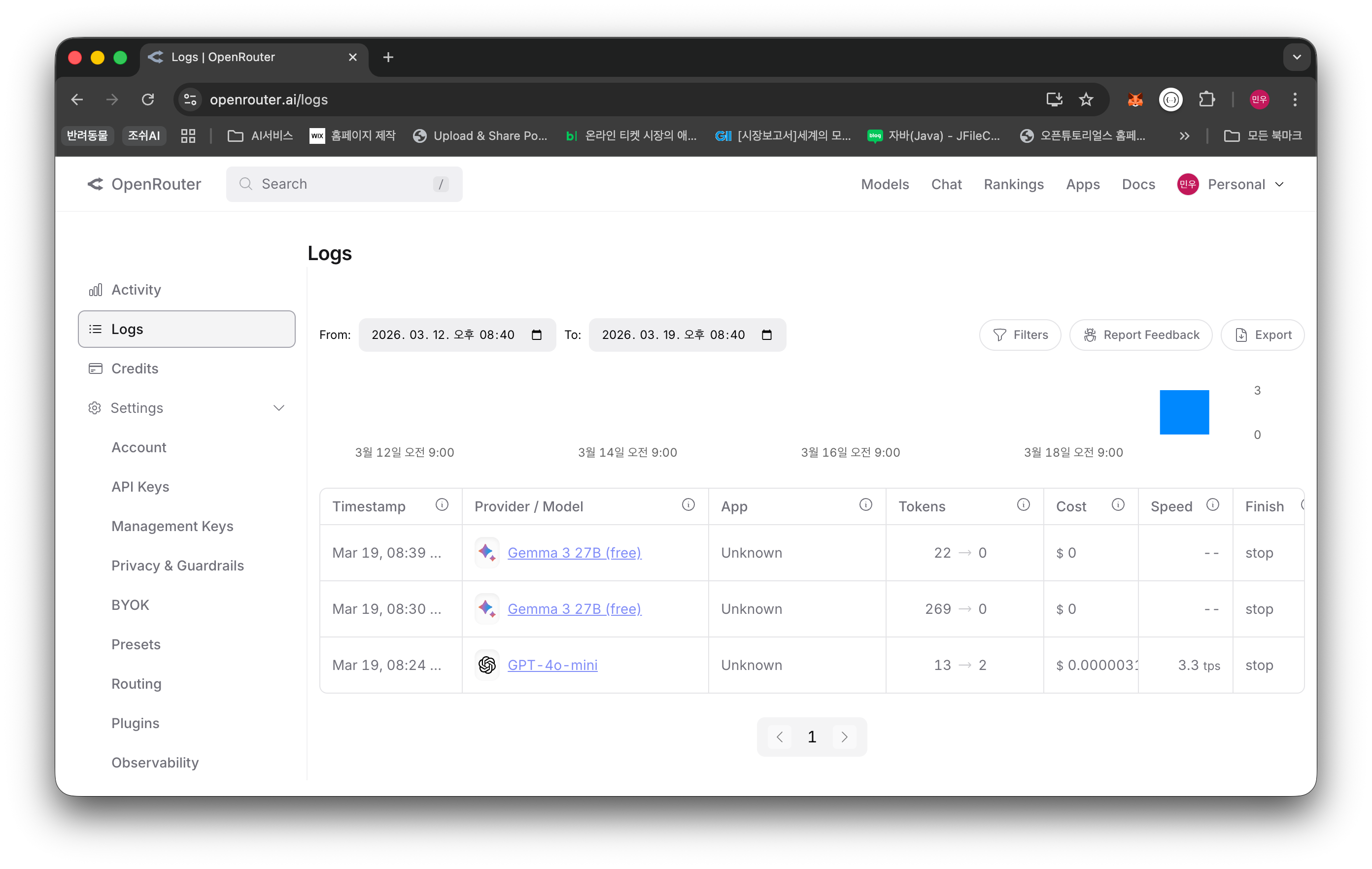Go to next page of logs

[844, 736]
